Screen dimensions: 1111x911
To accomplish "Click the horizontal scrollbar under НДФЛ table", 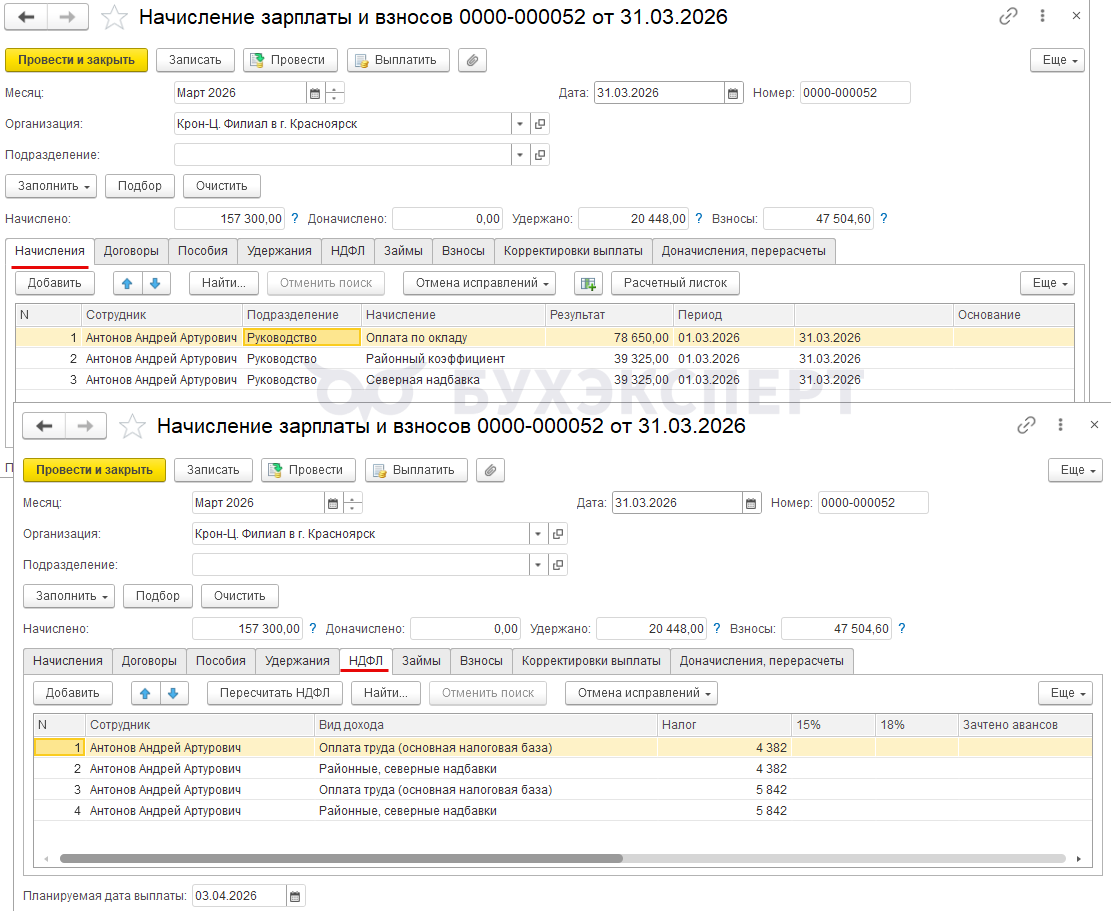I will [x=340, y=858].
